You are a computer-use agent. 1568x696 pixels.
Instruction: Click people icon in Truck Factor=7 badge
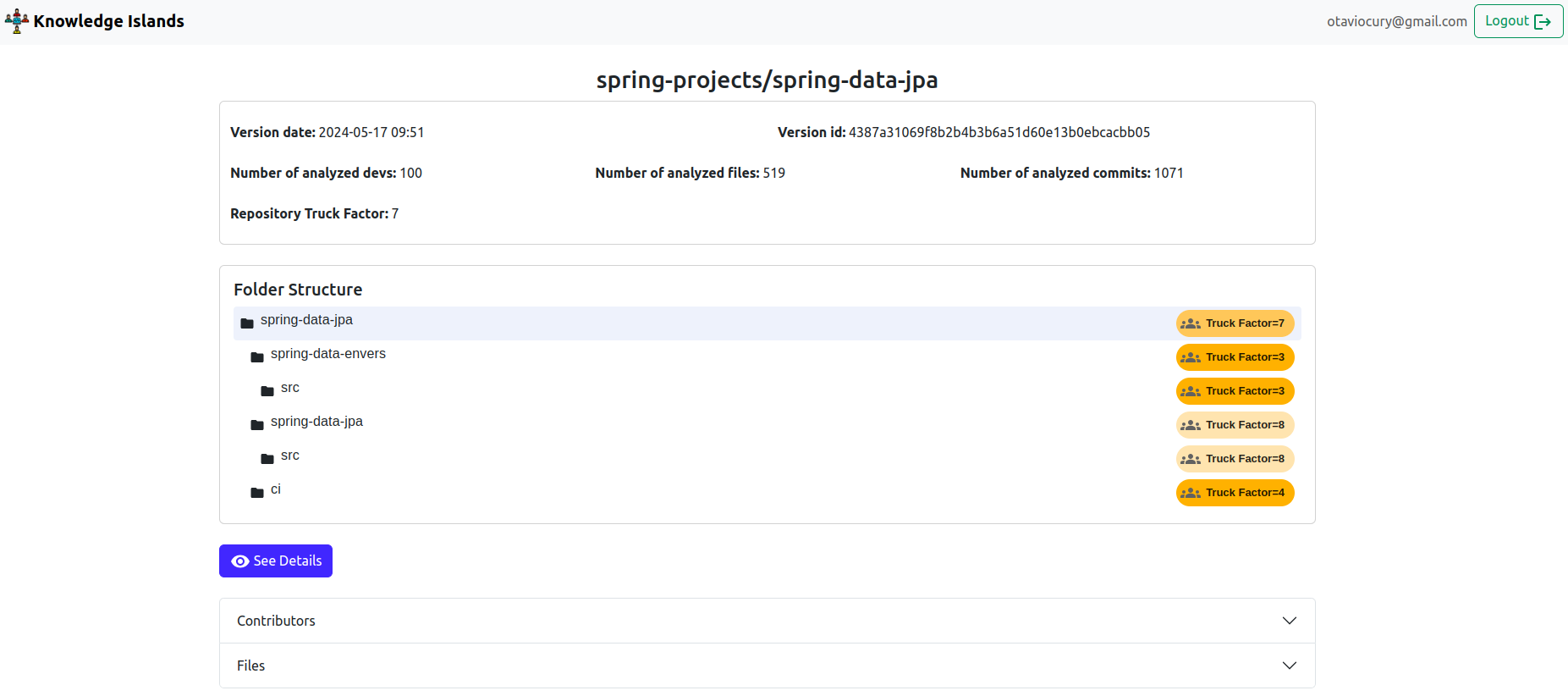(1191, 323)
